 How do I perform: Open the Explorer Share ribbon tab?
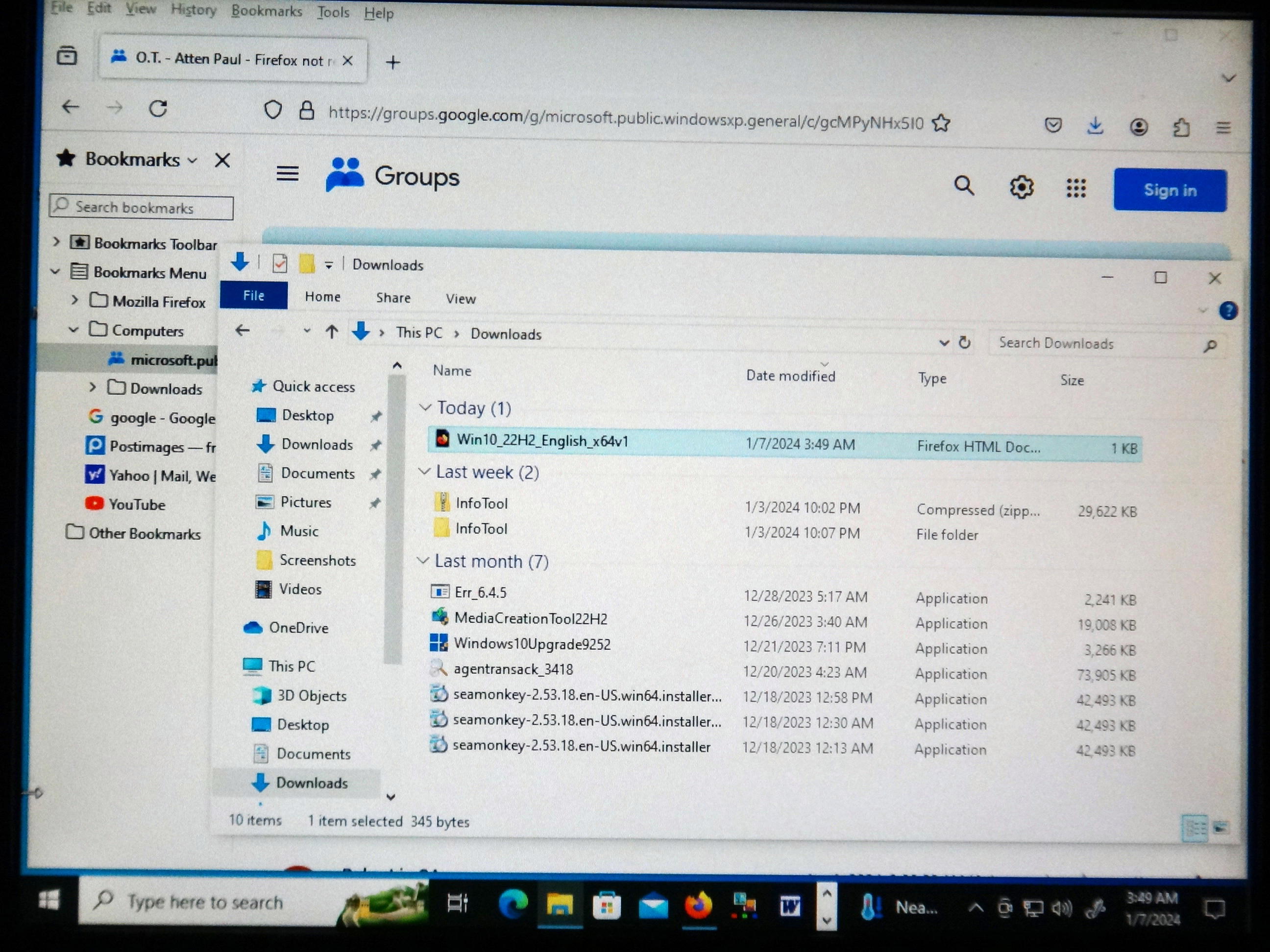[x=393, y=298]
